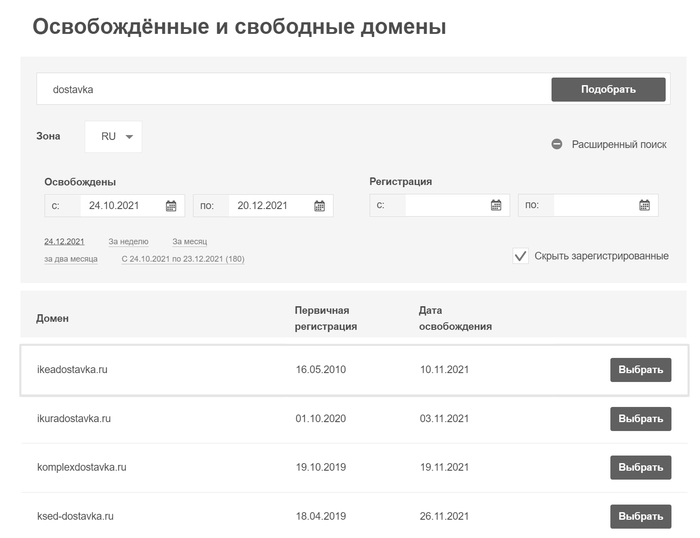
Task: Open calendar for released 'from' date
Action: pyautogui.click(x=171, y=206)
